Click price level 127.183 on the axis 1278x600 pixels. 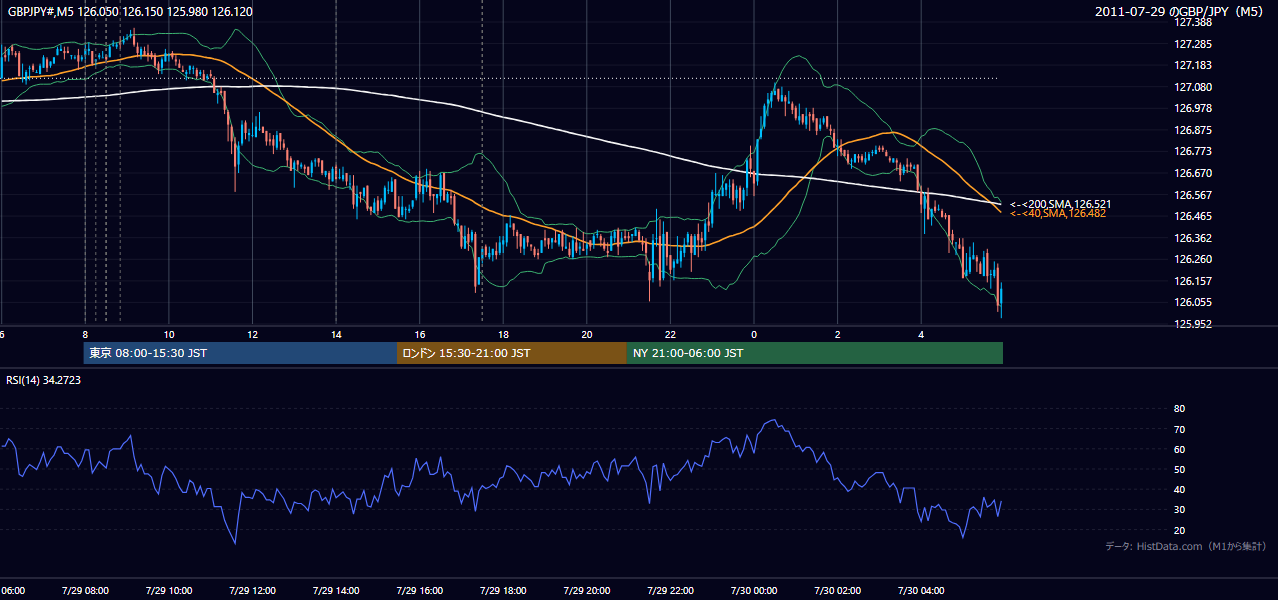tap(1192, 65)
